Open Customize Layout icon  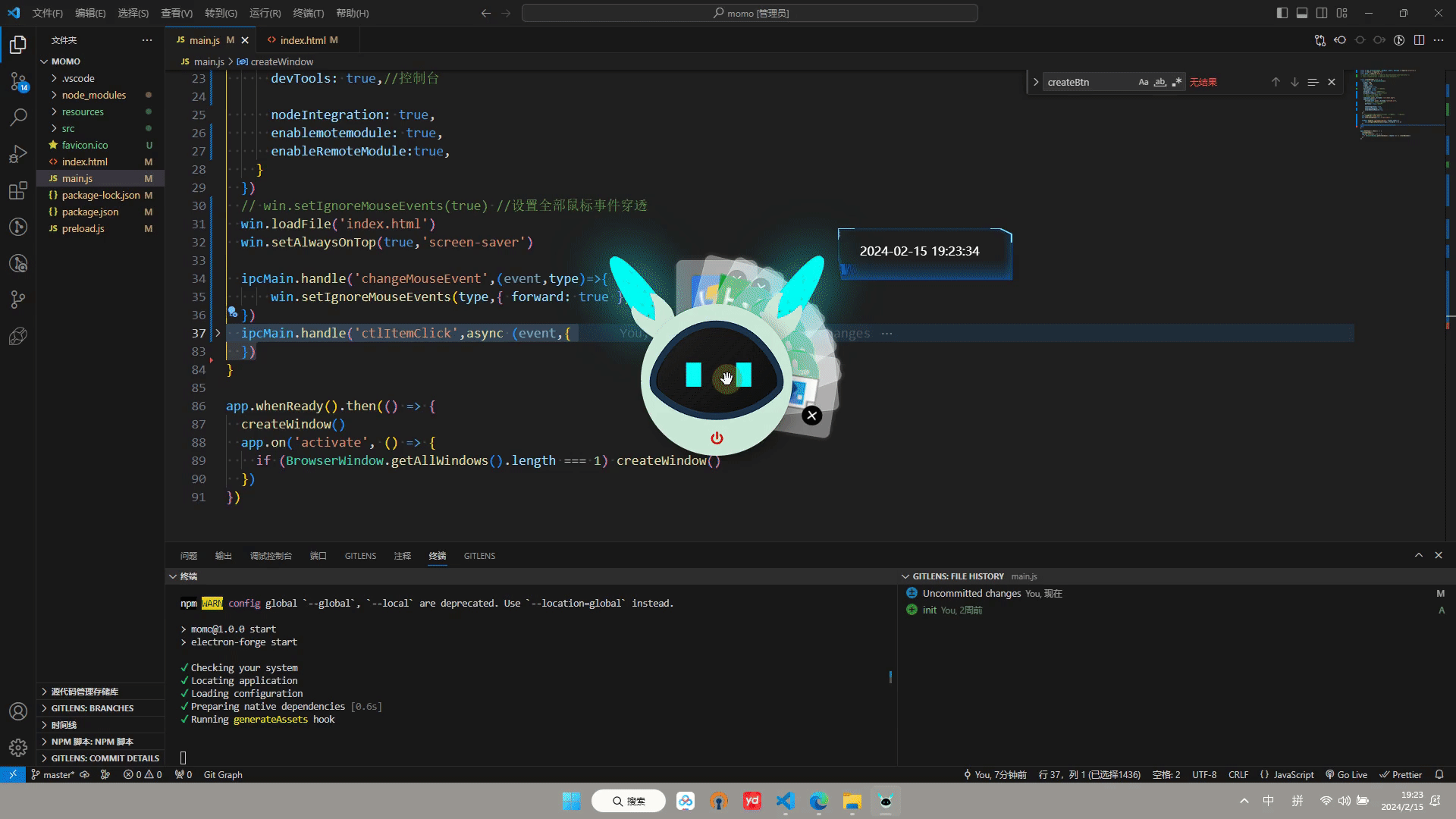pos(1341,13)
